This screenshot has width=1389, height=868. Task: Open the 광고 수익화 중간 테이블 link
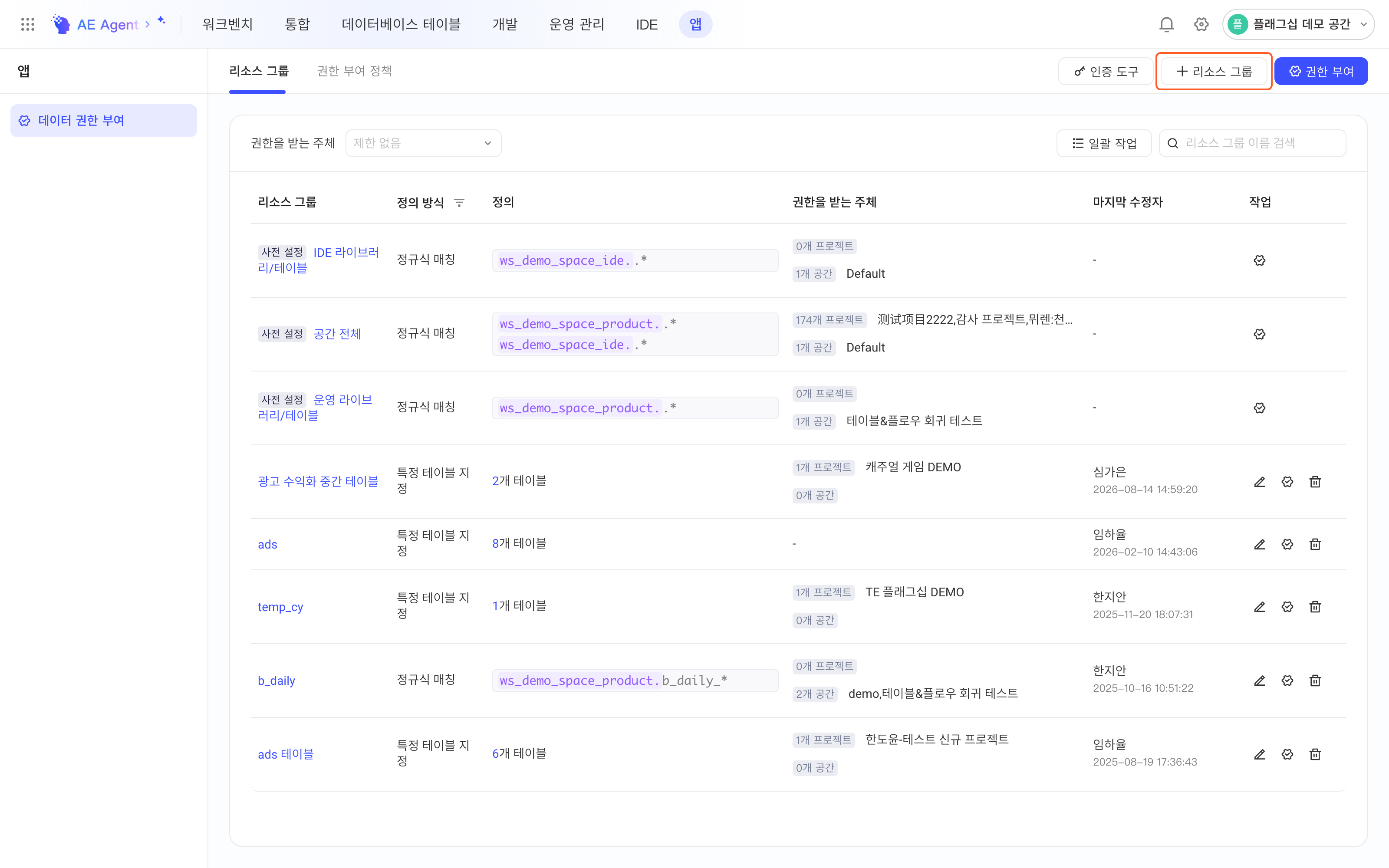[x=318, y=481]
